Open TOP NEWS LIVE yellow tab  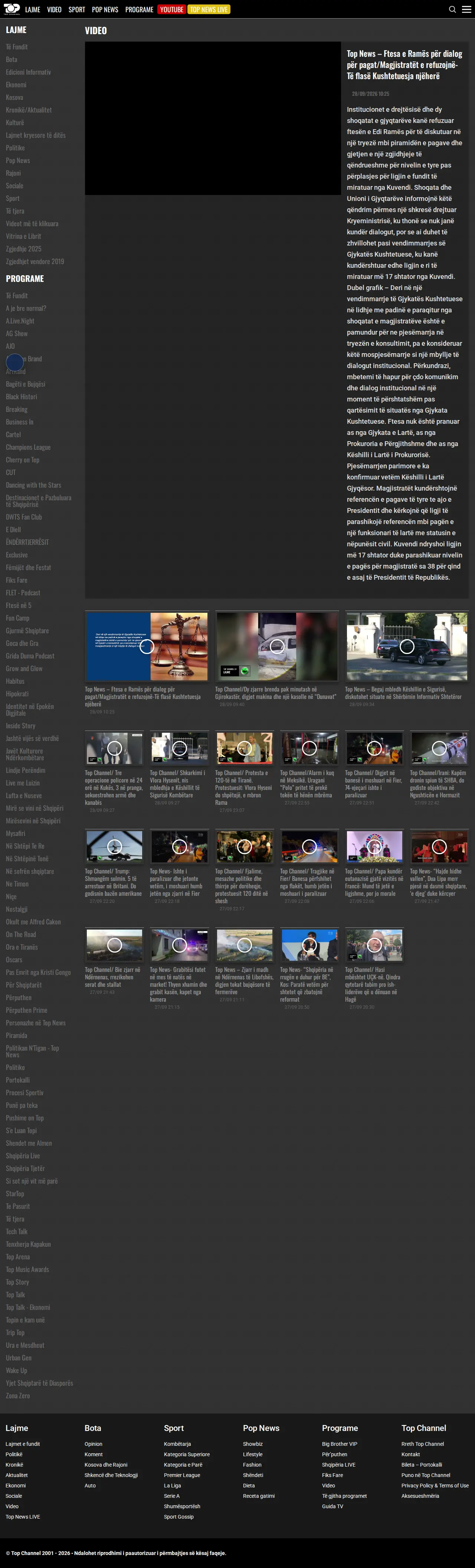point(209,9)
